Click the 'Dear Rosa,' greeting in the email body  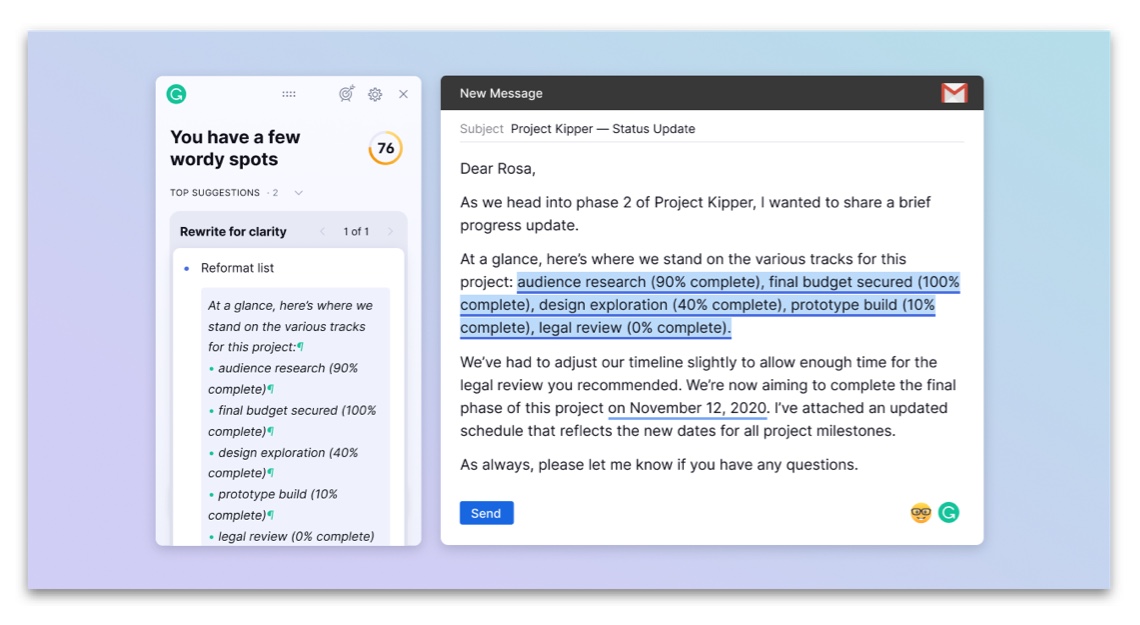point(497,169)
